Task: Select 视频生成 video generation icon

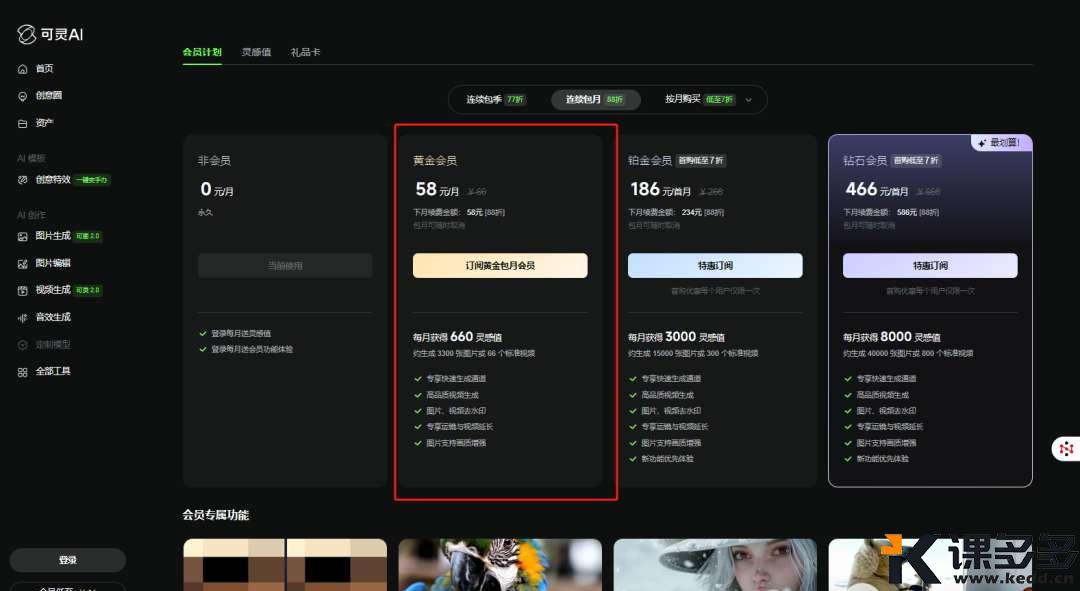Action: click(x=23, y=291)
